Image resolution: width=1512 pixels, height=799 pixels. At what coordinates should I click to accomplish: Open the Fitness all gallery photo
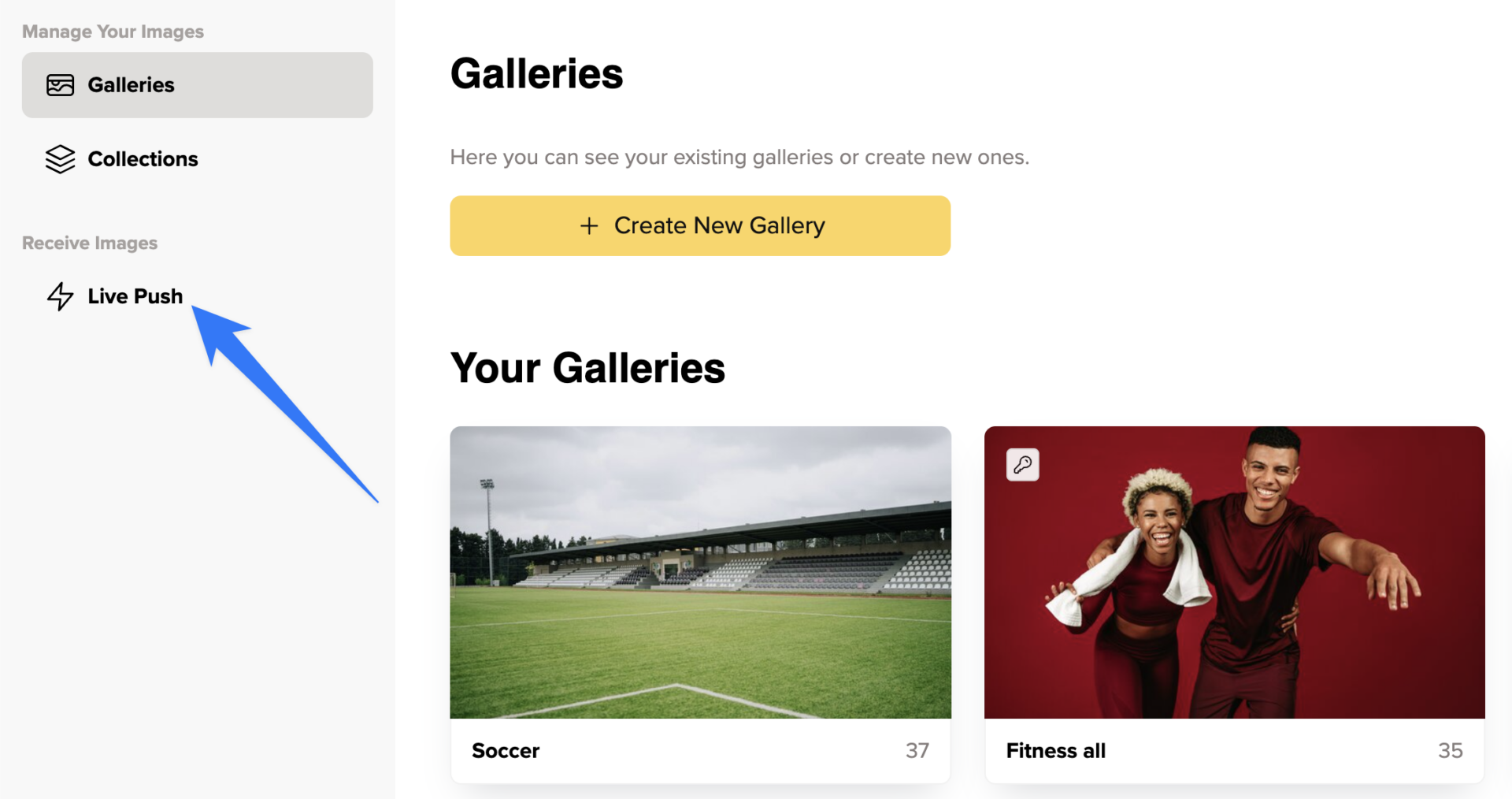1234,572
